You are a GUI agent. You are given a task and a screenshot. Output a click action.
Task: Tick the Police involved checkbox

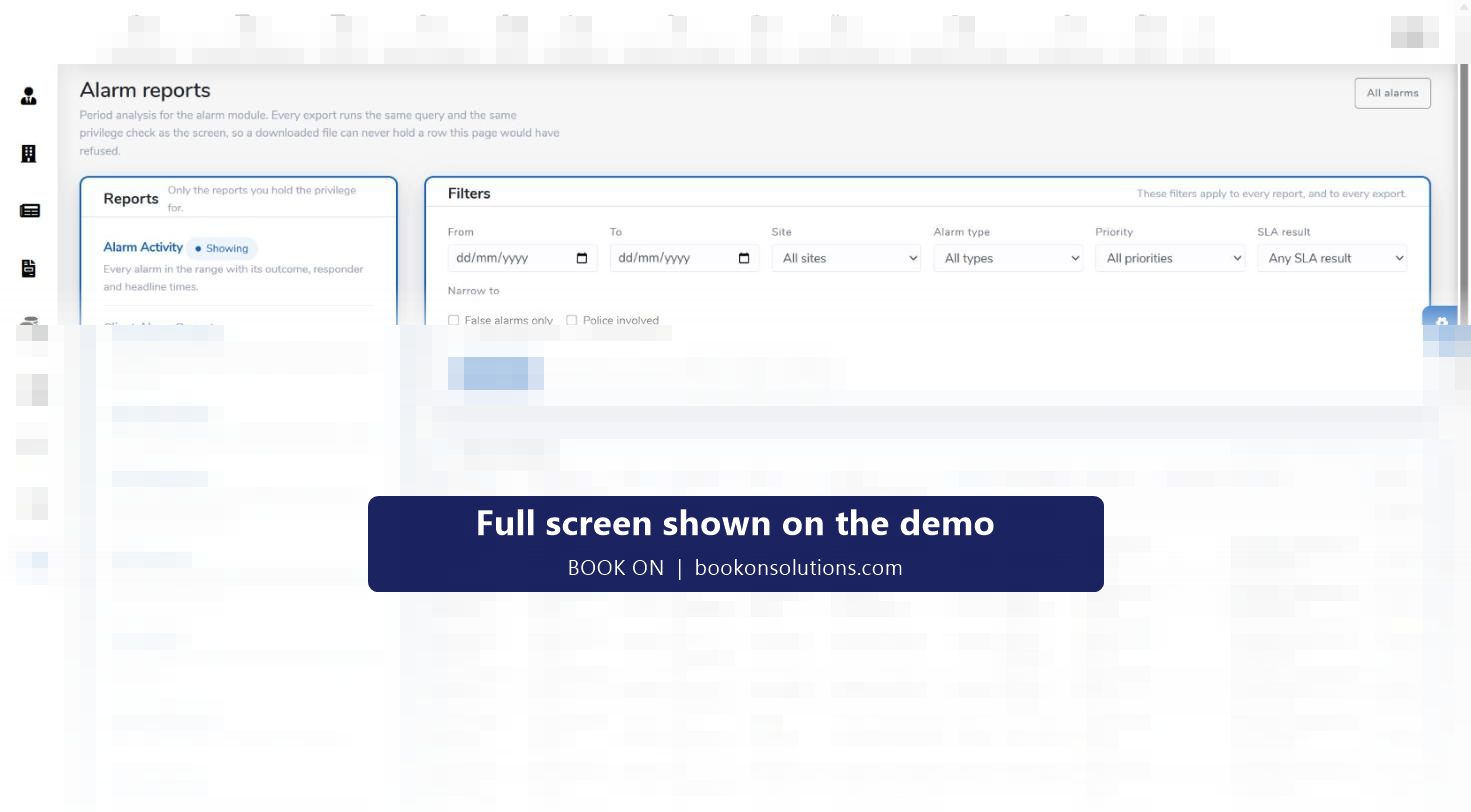pos(572,320)
